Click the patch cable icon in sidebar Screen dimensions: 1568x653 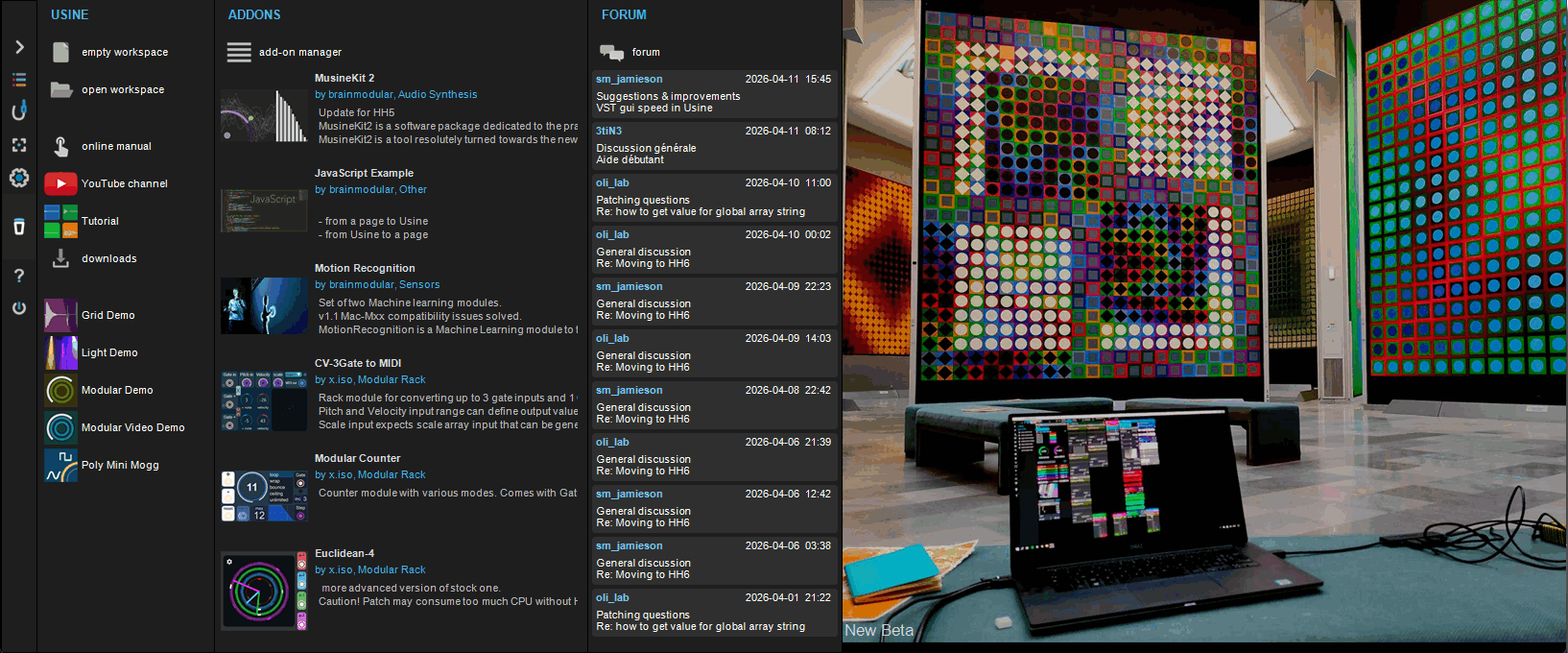(19, 112)
